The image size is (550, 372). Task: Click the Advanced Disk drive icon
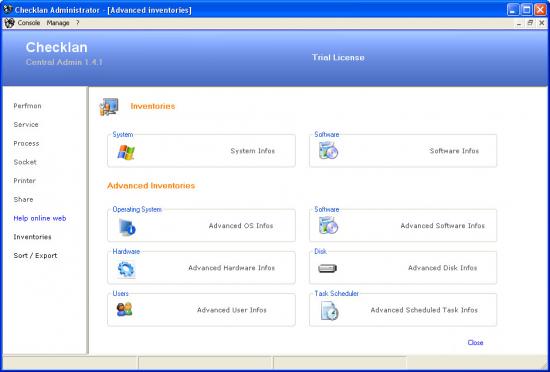coord(328,269)
